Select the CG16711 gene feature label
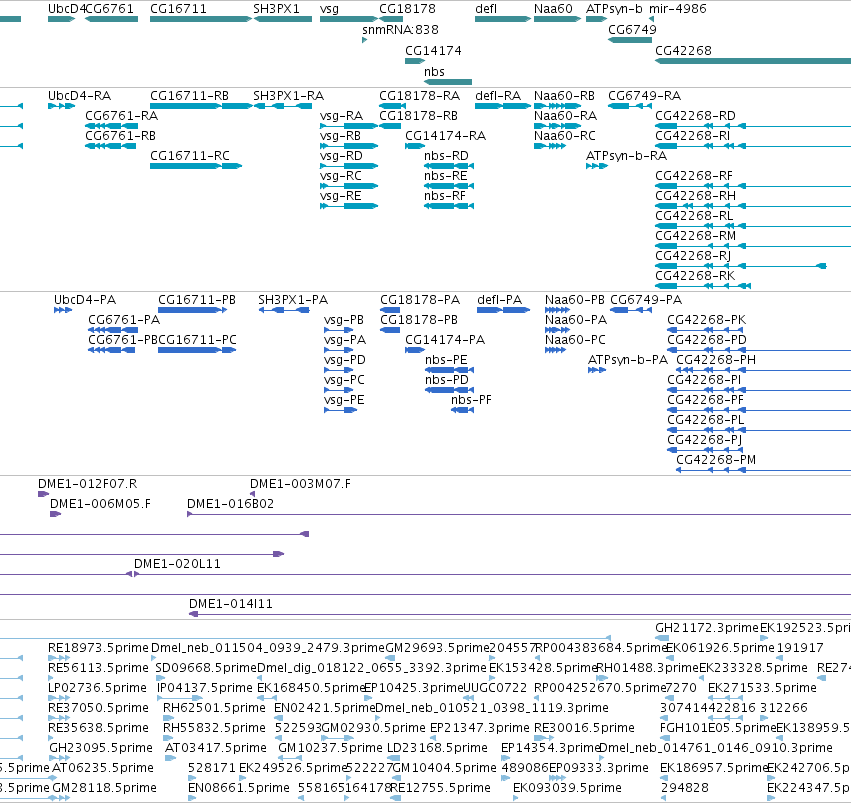Image resolution: width=851 pixels, height=803 pixels. pos(178,9)
